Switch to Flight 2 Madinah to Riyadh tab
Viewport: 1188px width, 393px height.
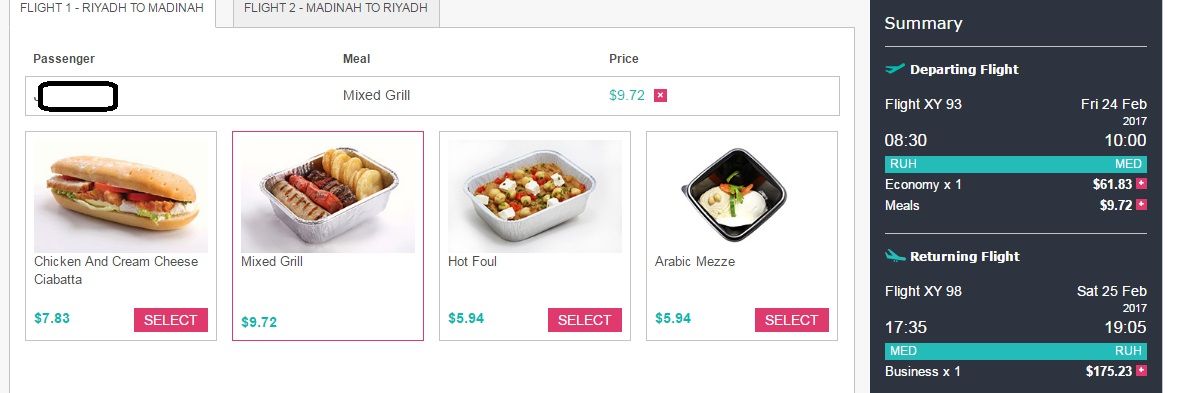336,11
